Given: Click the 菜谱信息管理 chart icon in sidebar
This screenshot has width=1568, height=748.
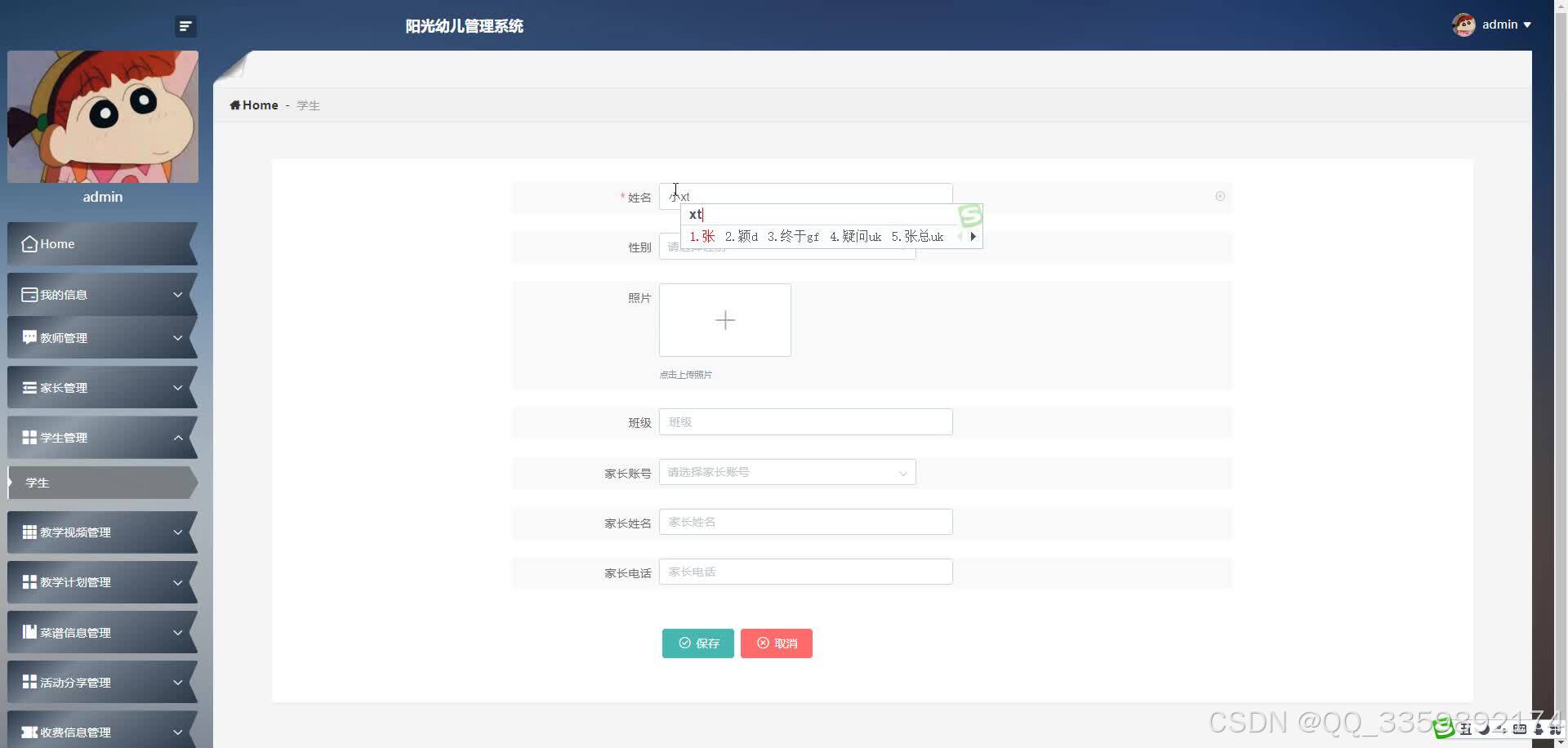Looking at the screenshot, I should (x=29, y=632).
